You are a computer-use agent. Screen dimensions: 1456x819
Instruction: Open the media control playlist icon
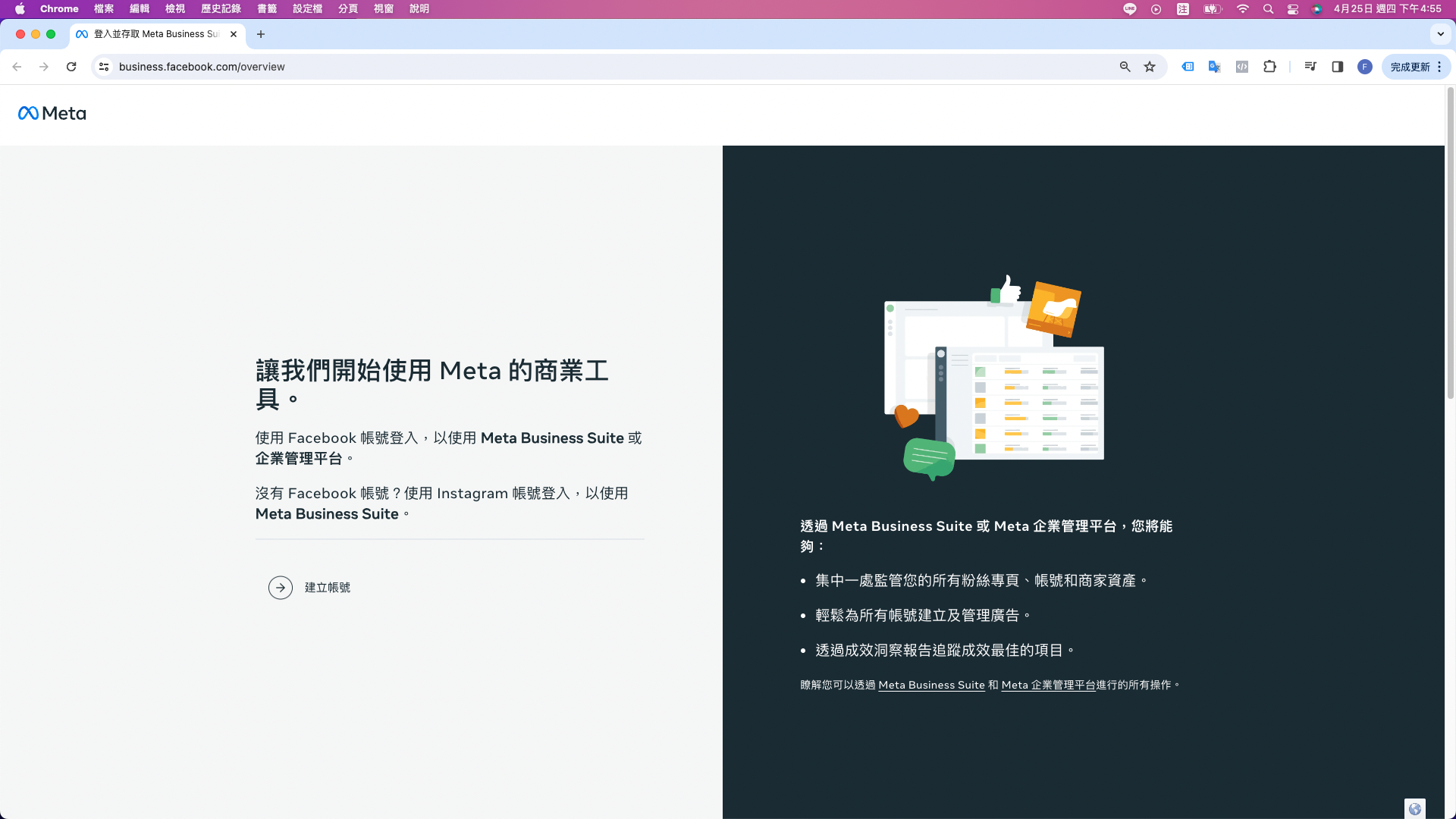[x=1310, y=67]
